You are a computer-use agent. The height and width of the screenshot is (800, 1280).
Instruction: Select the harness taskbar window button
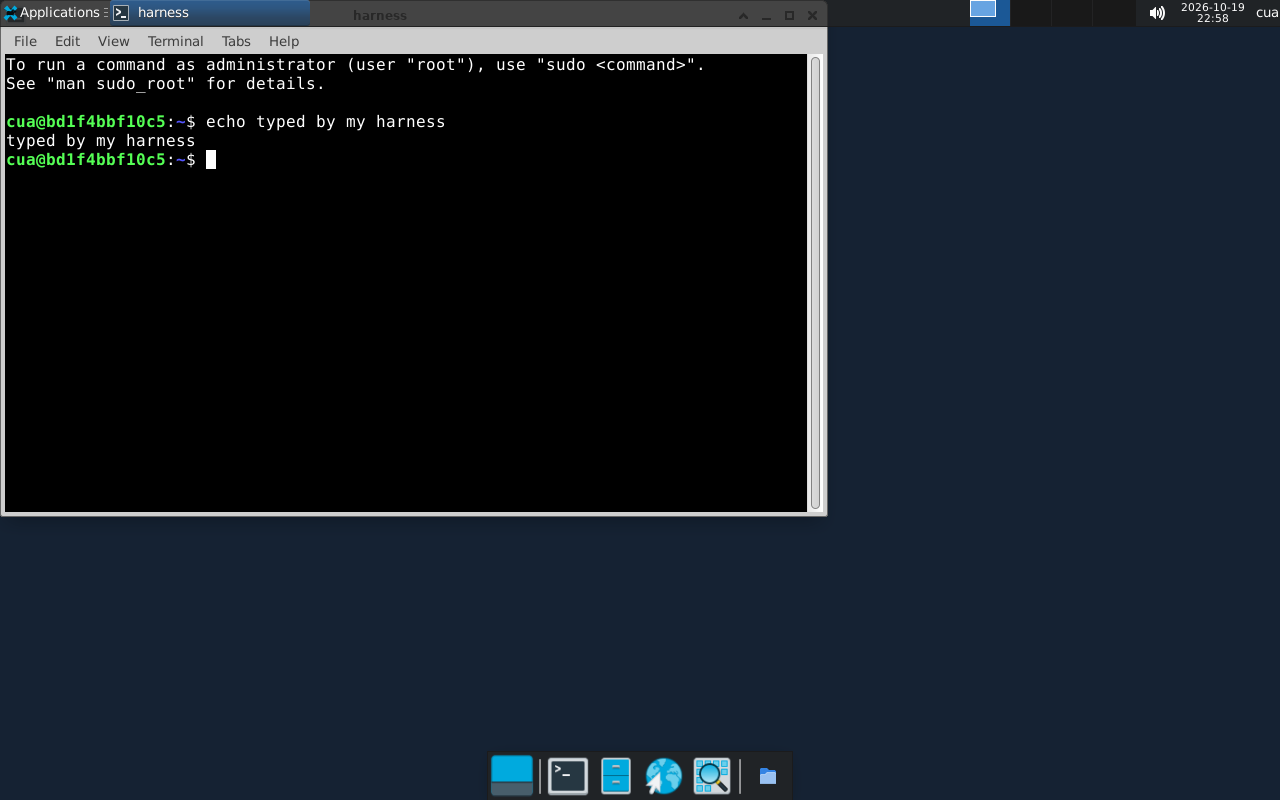point(210,13)
